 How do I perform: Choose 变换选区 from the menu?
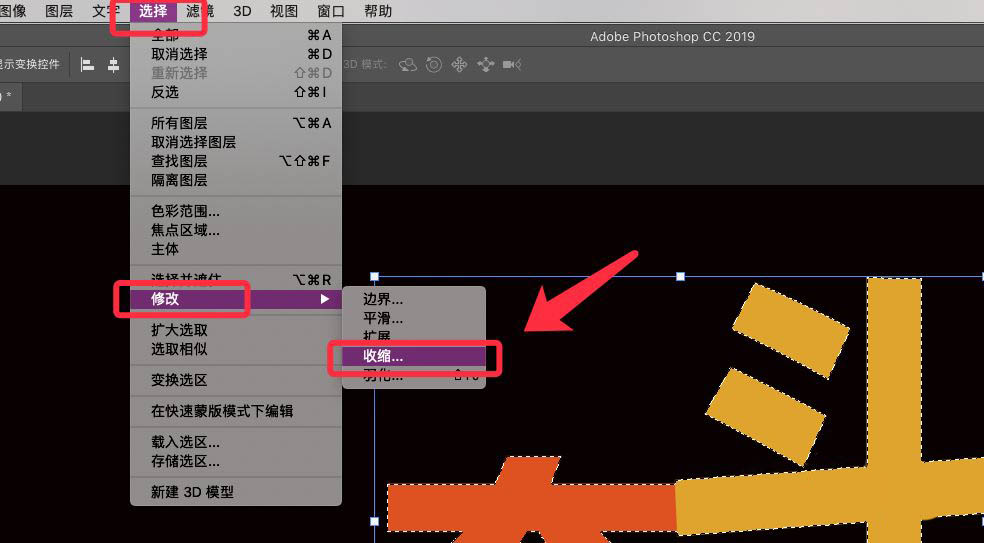(x=236, y=380)
